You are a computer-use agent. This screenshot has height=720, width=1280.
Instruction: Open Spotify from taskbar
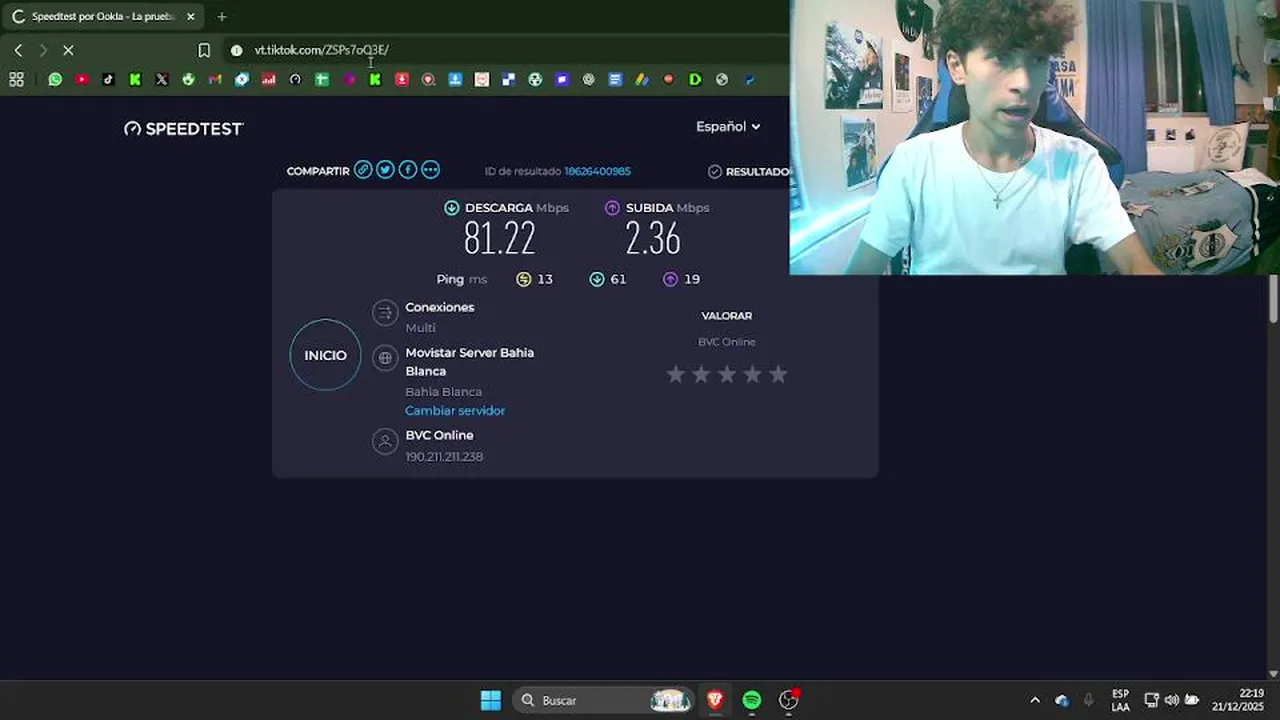(x=752, y=700)
